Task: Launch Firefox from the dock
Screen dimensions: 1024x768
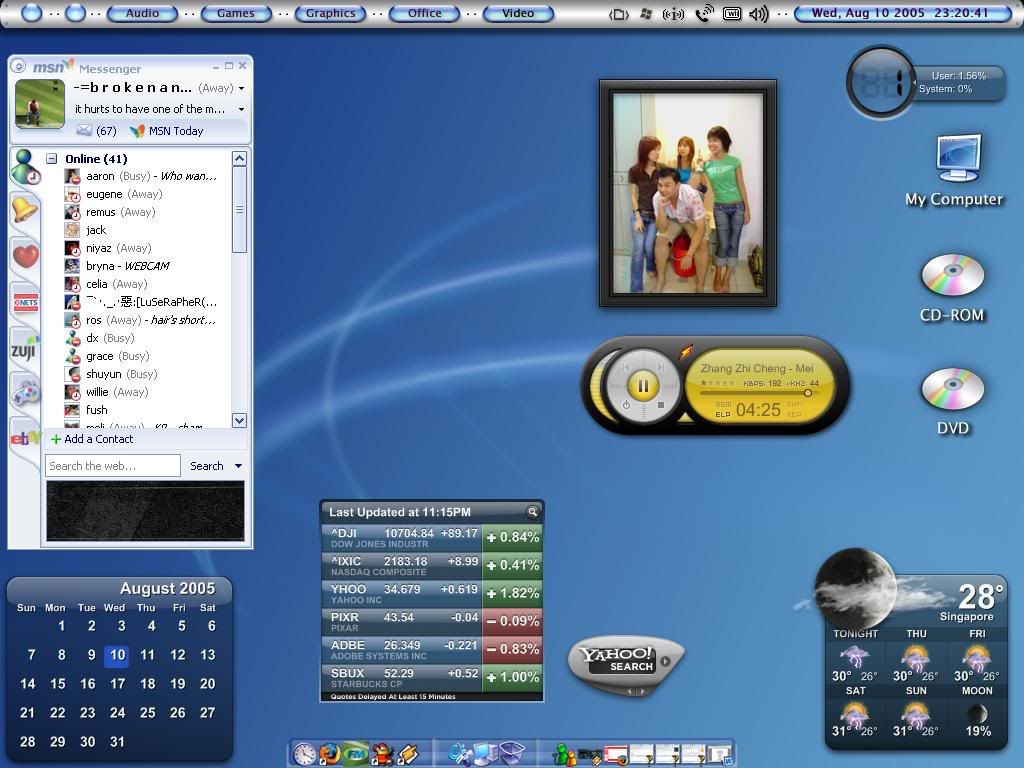Action: tap(330, 754)
